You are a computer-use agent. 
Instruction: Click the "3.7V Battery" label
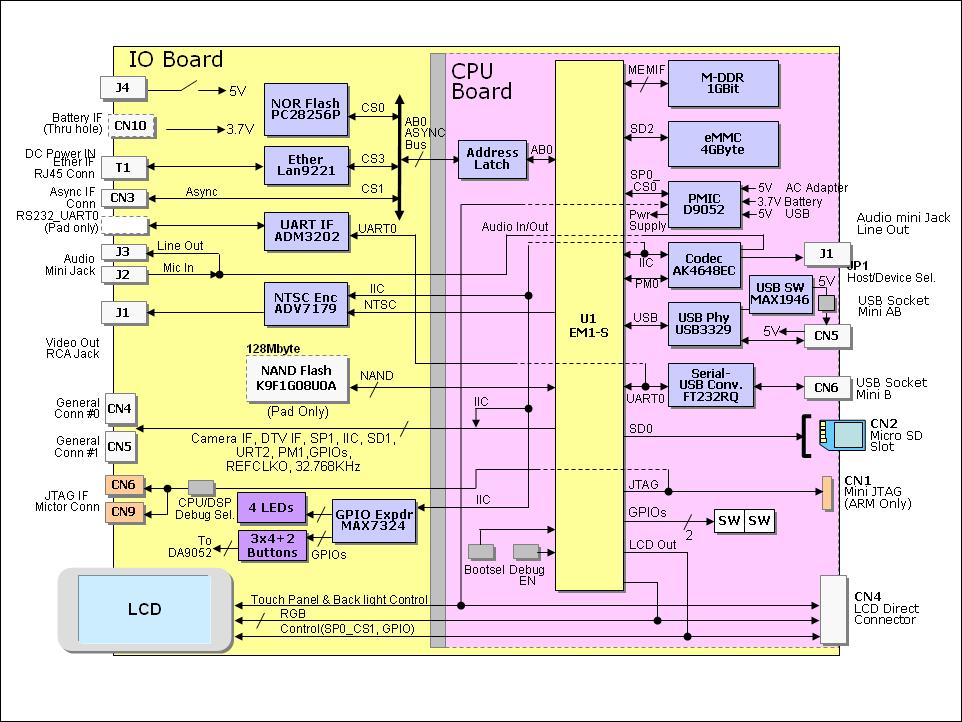point(789,201)
